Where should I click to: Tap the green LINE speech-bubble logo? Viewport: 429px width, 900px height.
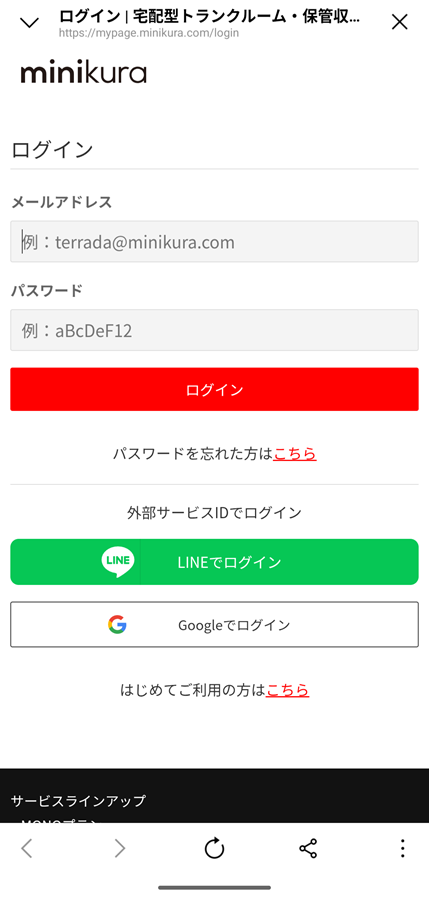click(118, 562)
